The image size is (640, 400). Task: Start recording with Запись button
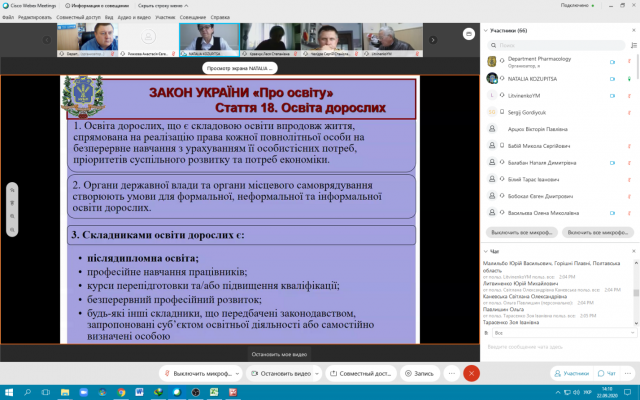point(420,373)
